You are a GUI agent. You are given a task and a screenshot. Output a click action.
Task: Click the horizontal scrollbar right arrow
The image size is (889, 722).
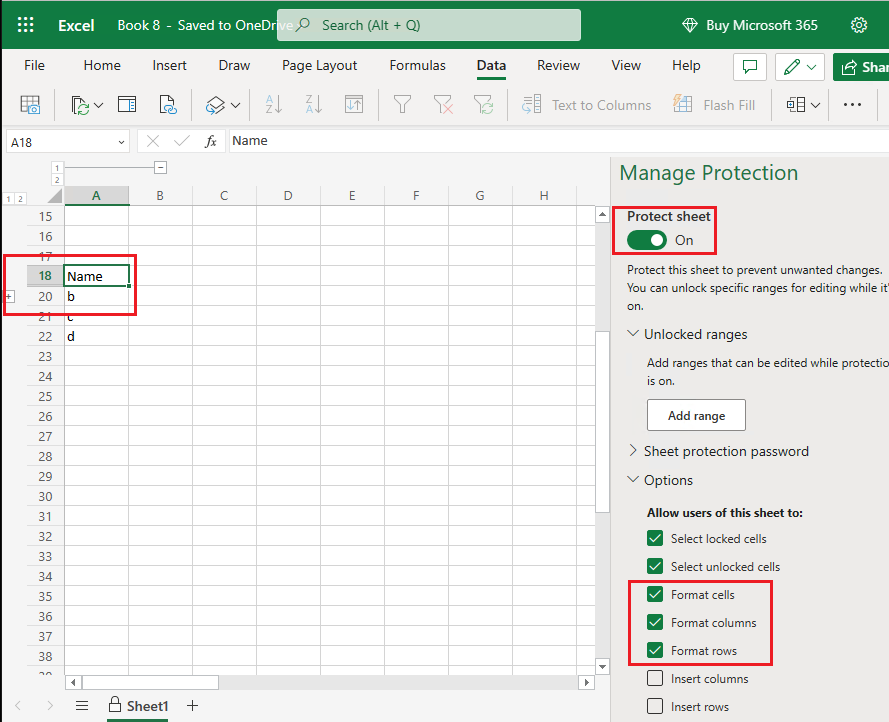(587, 682)
